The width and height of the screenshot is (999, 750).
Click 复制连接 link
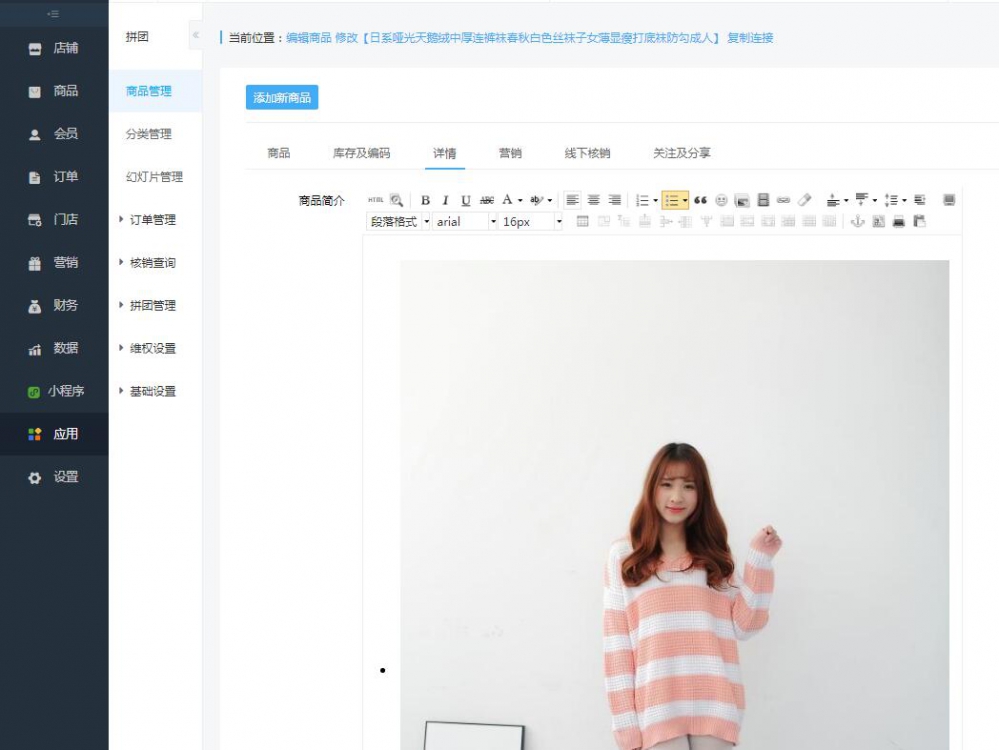(x=750, y=38)
